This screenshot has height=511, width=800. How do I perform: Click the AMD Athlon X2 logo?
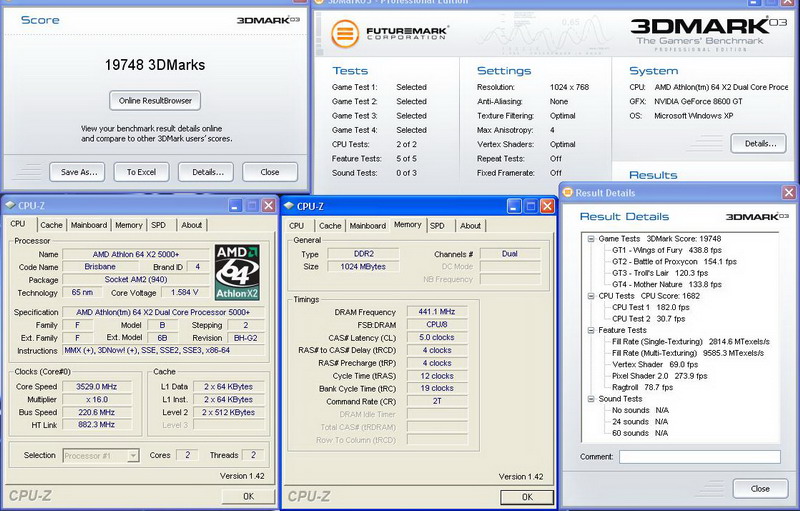[x=237, y=272]
